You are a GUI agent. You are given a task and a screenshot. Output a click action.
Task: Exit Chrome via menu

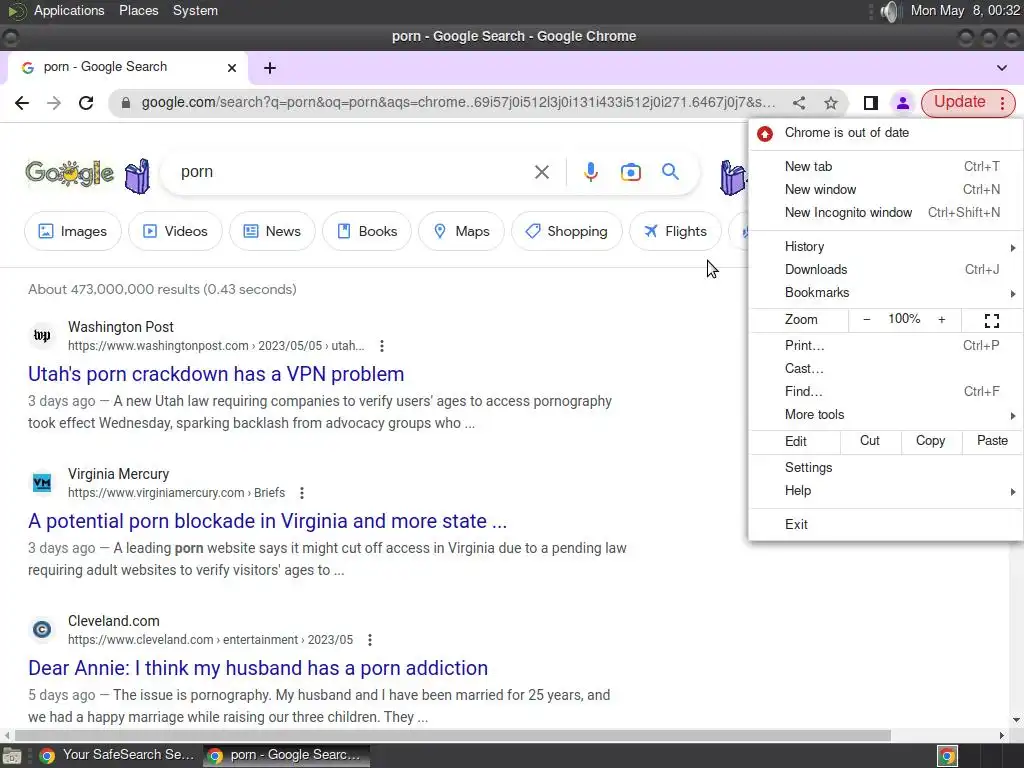tap(886, 524)
